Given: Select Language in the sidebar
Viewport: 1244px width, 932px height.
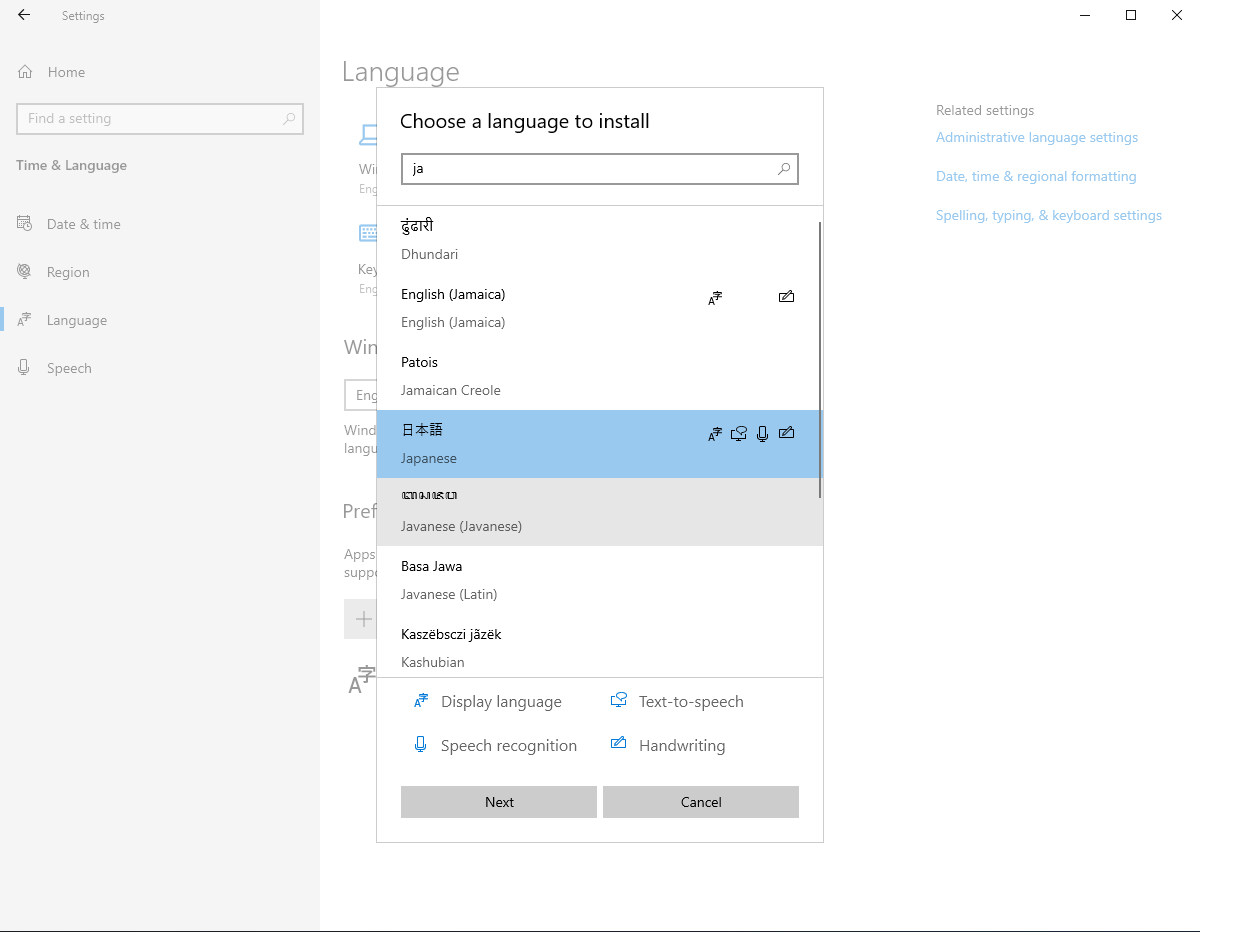Looking at the screenshot, I should 160,320.
